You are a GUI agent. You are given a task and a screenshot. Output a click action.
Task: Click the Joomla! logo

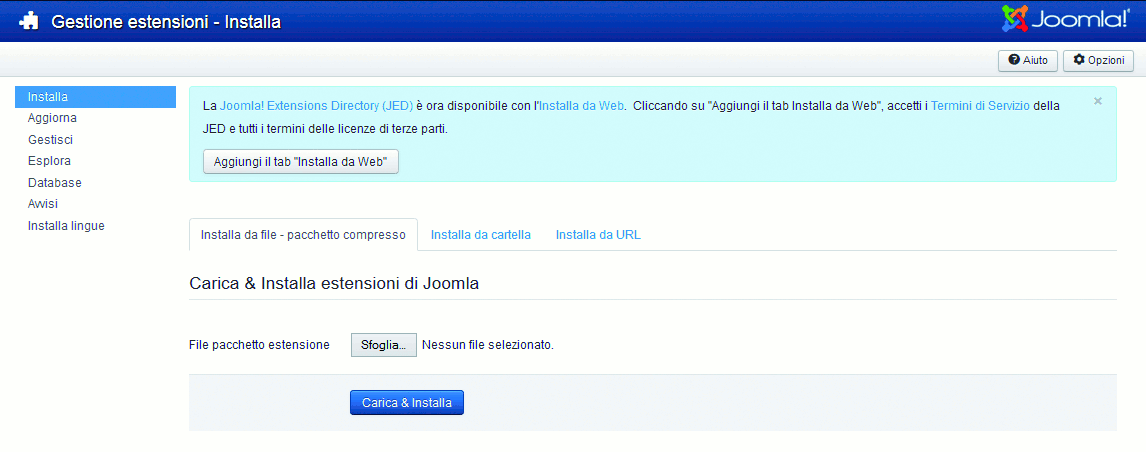[1065, 20]
